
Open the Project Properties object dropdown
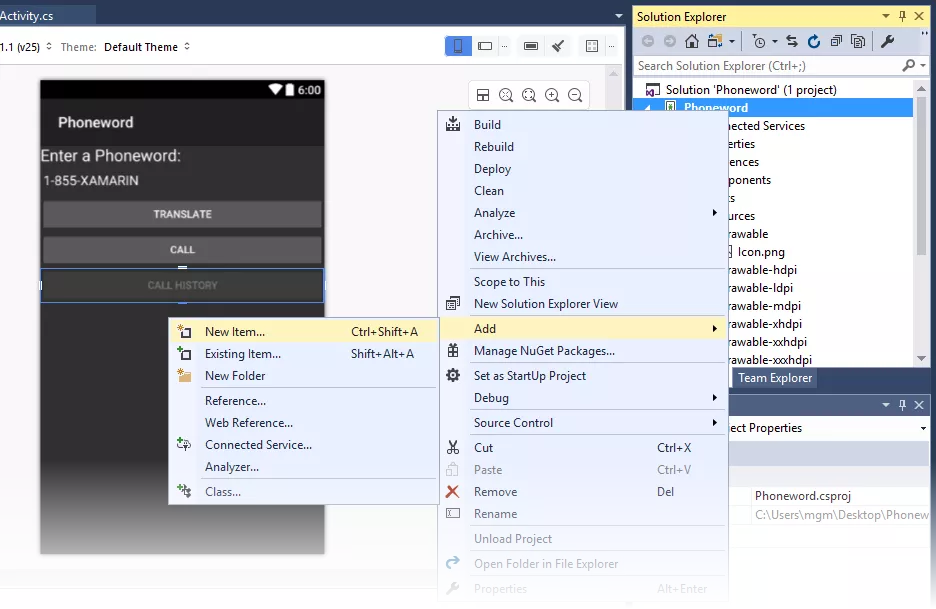coord(923,428)
